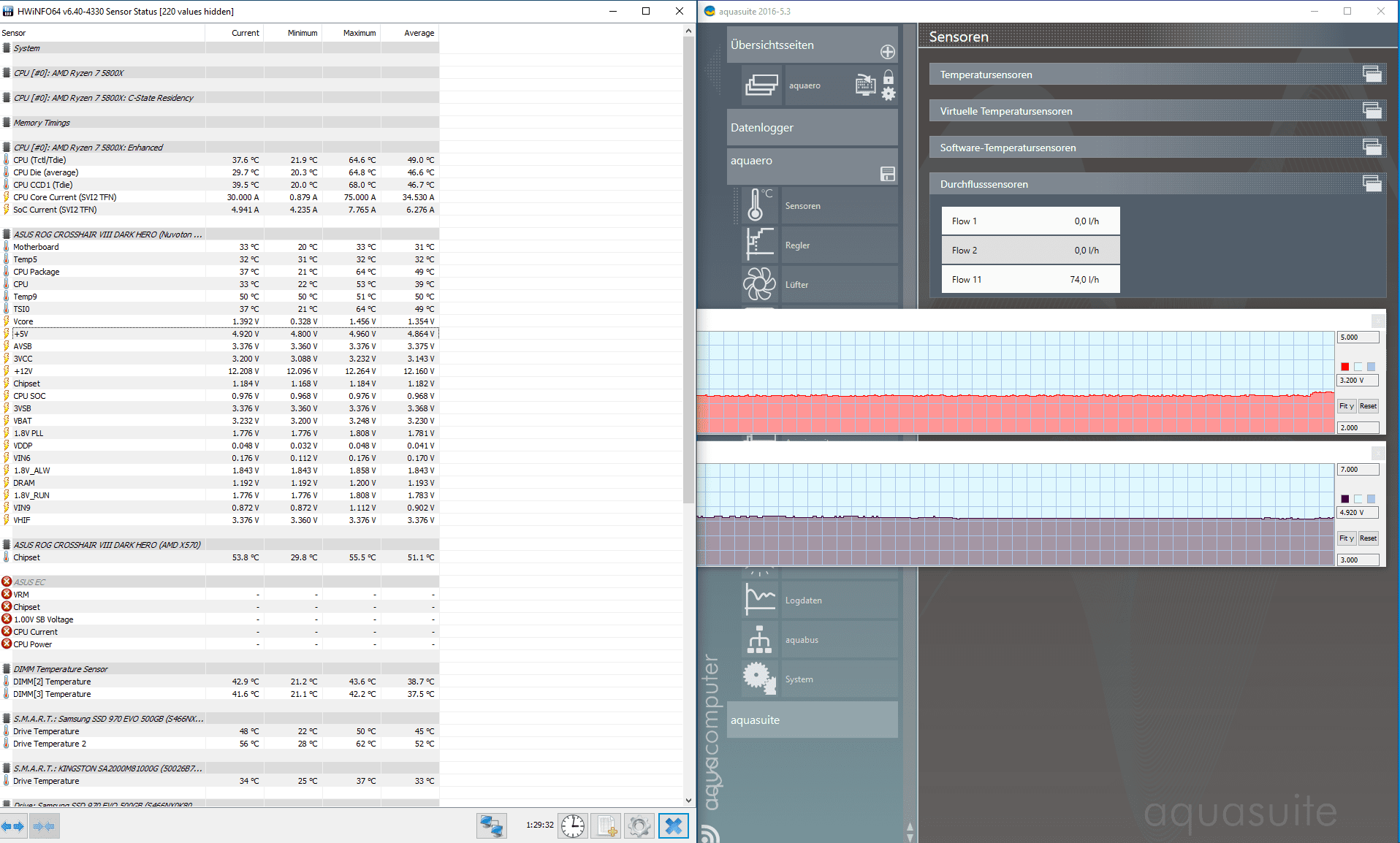Expand the aquasuite sidebar section
Viewport: 1400px width, 843px height.
click(x=813, y=720)
